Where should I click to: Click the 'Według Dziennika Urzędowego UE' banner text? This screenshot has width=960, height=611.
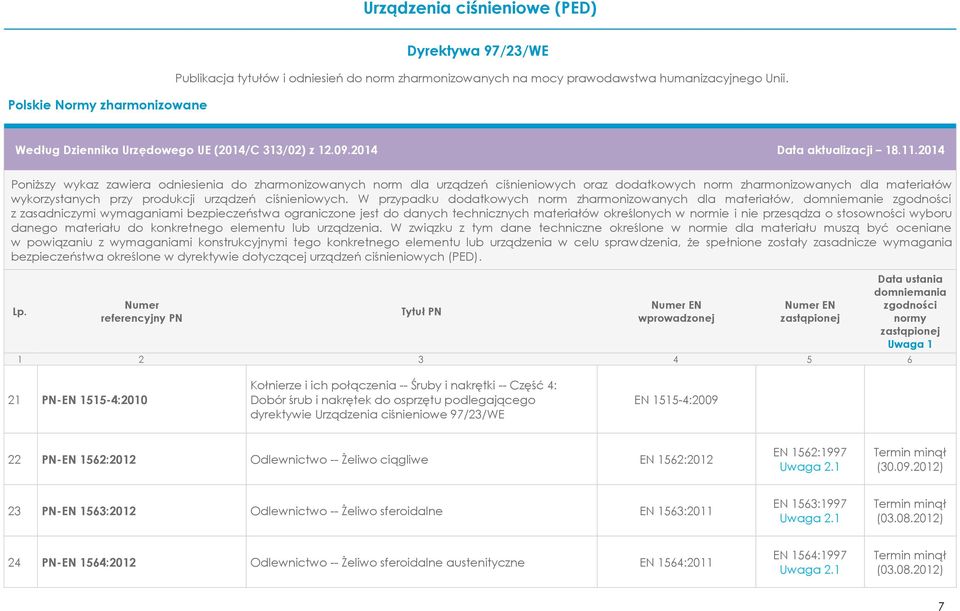point(196,150)
